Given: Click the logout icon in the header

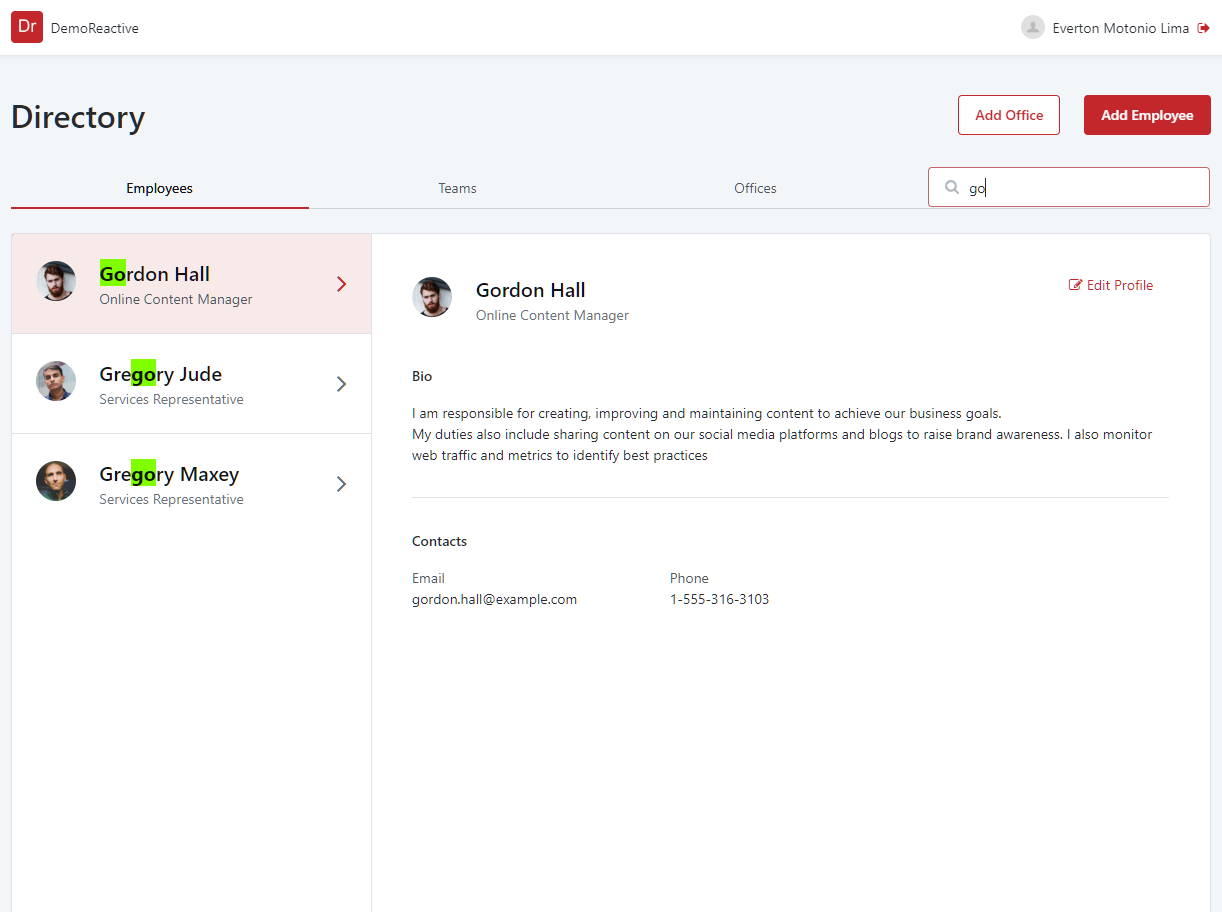Looking at the screenshot, I should tap(1203, 28).
